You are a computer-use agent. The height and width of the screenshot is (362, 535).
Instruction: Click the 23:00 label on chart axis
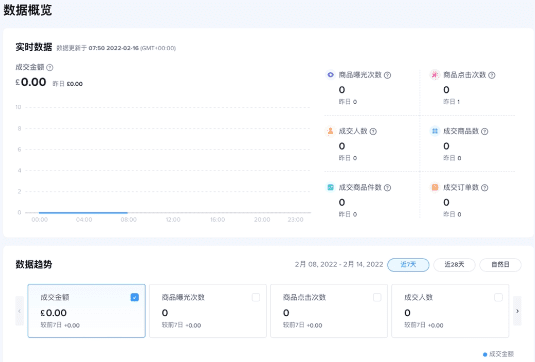pyautogui.click(x=295, y=220)
